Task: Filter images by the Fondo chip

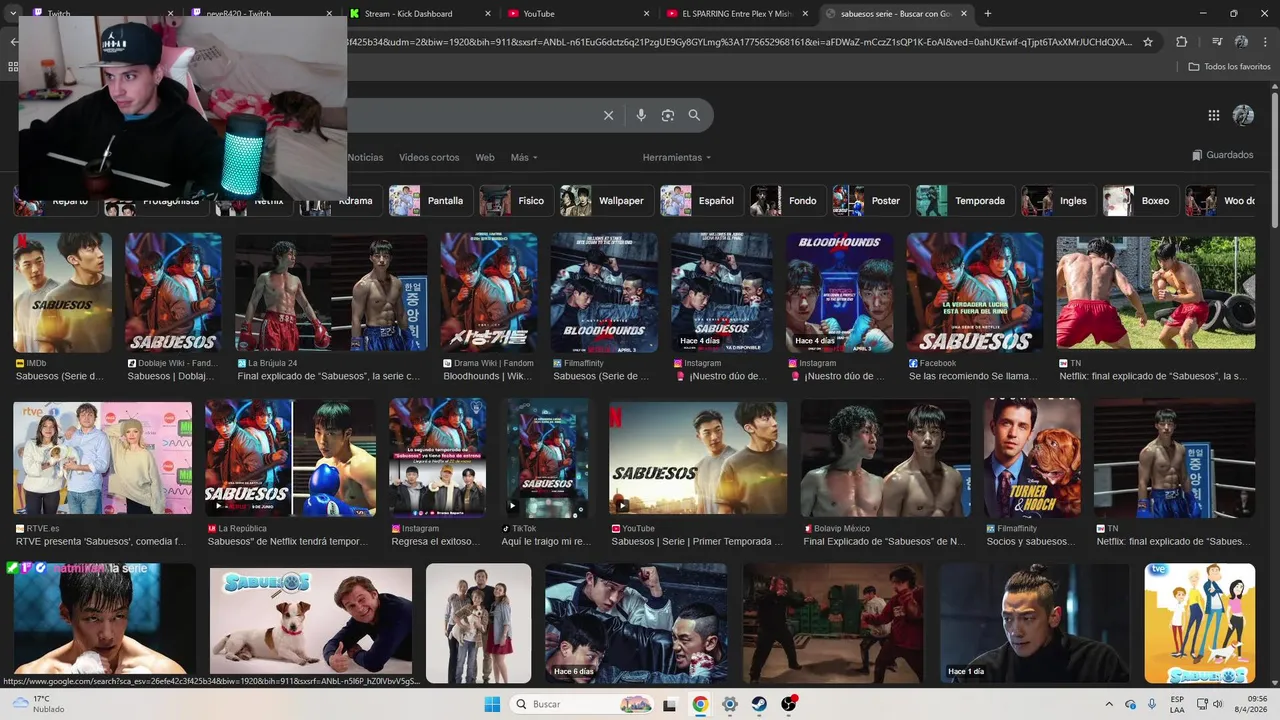Action: [x=788, y=200]
